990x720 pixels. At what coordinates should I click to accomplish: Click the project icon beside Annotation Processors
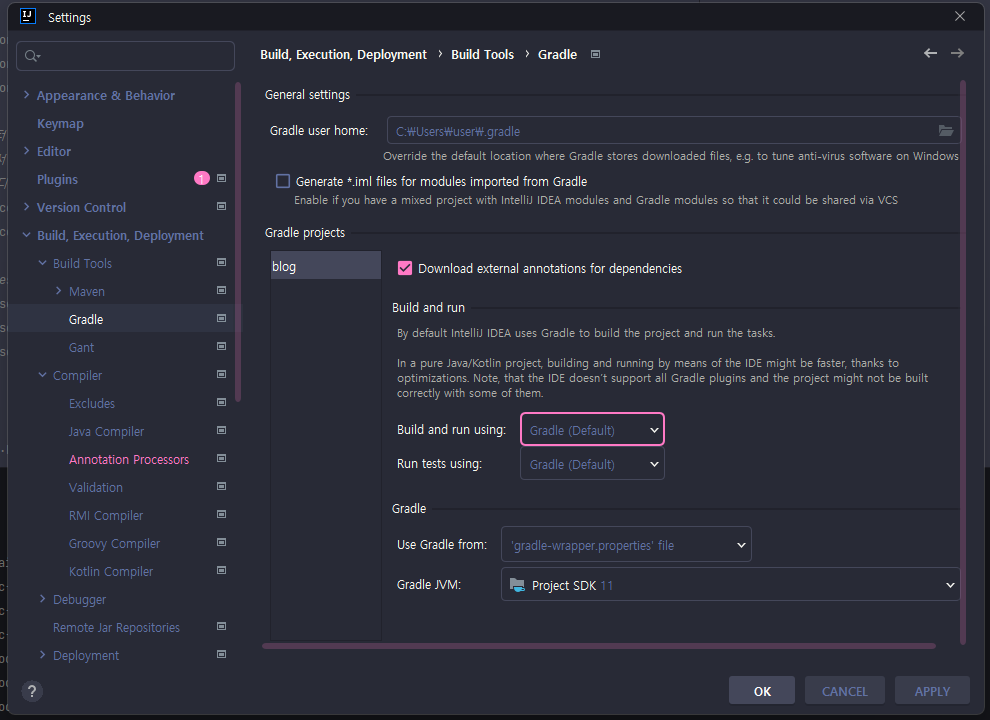point(222,458)
